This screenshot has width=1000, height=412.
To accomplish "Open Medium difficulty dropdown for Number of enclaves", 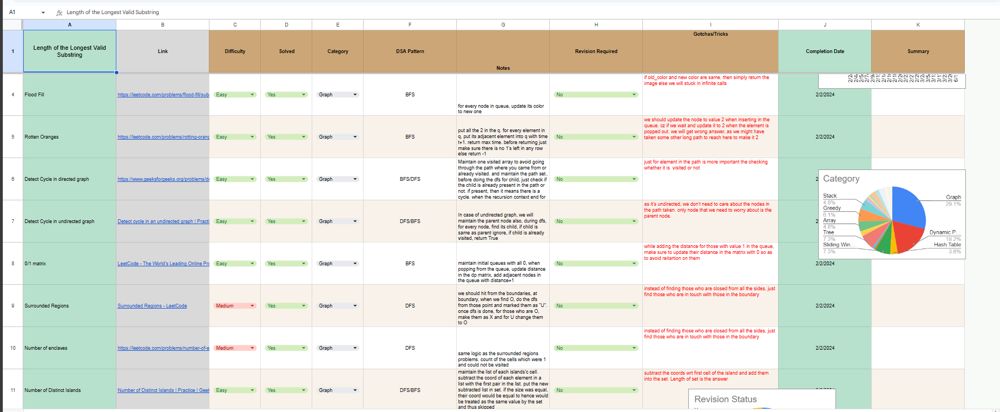I will tap(252, 348).
